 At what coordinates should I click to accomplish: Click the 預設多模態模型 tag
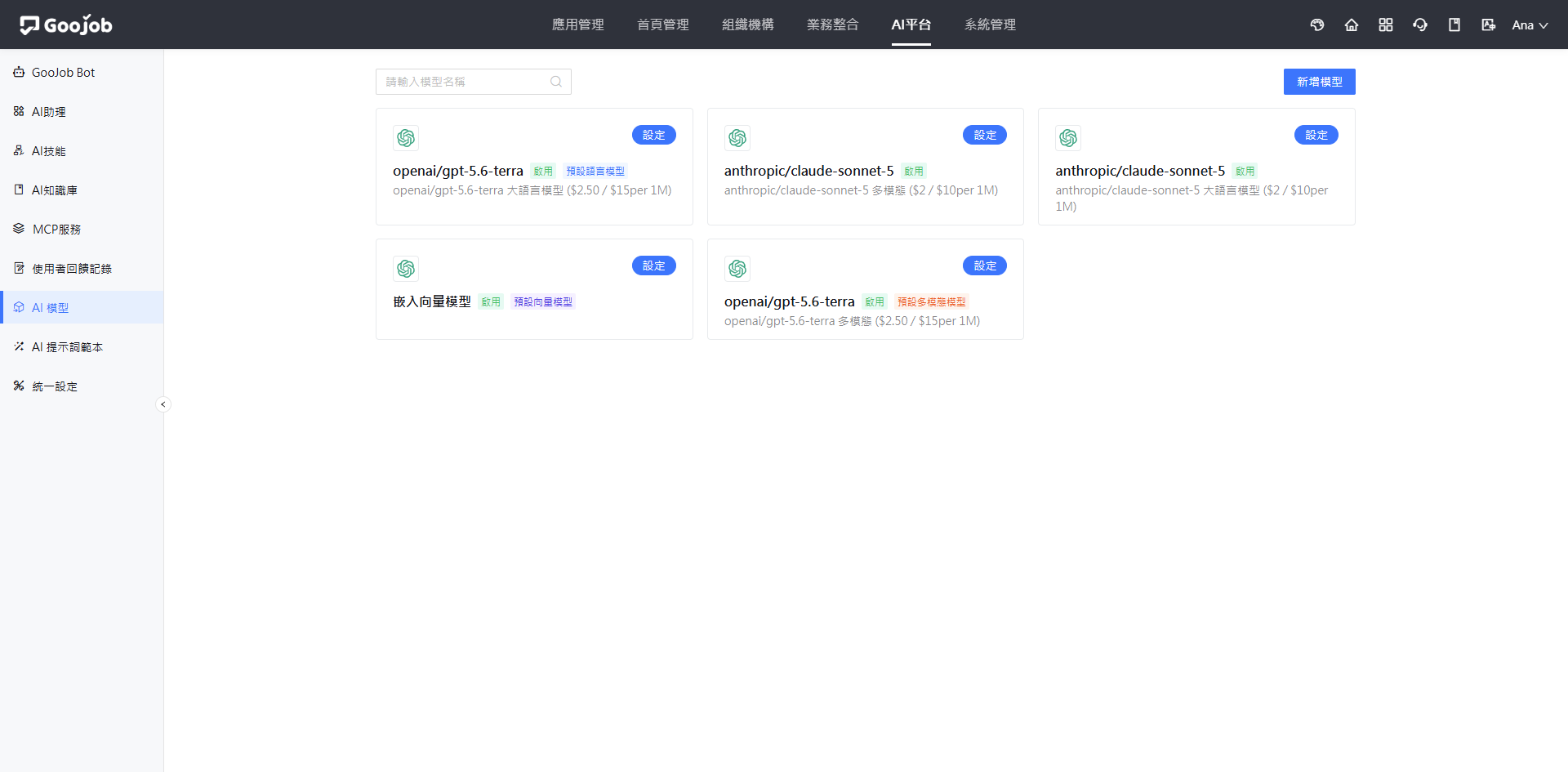coord(931,301)
